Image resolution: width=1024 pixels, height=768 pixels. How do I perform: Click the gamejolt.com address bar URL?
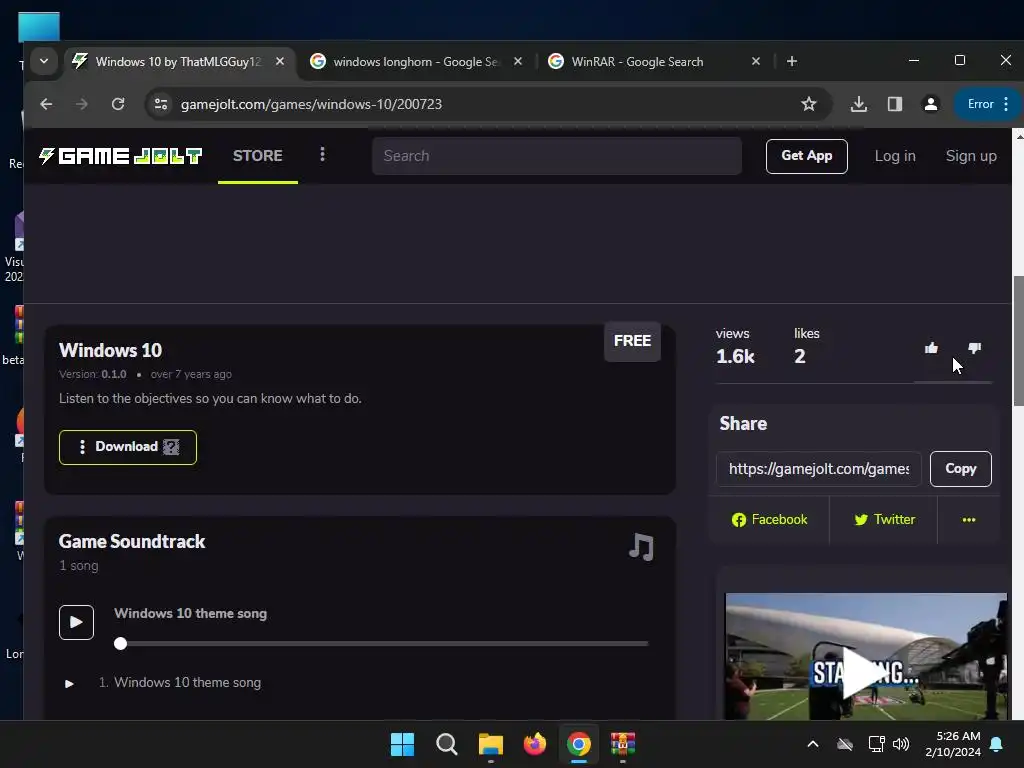point(312,104)
